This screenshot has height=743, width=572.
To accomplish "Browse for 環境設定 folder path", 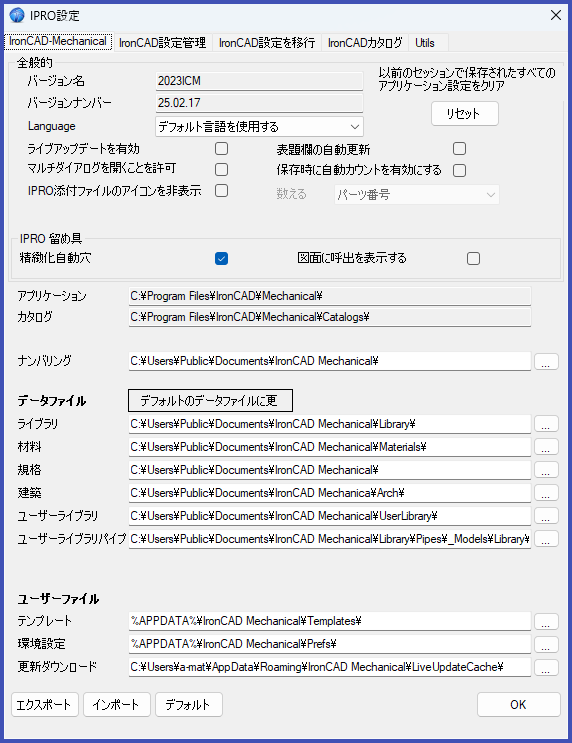I will 546,644.
